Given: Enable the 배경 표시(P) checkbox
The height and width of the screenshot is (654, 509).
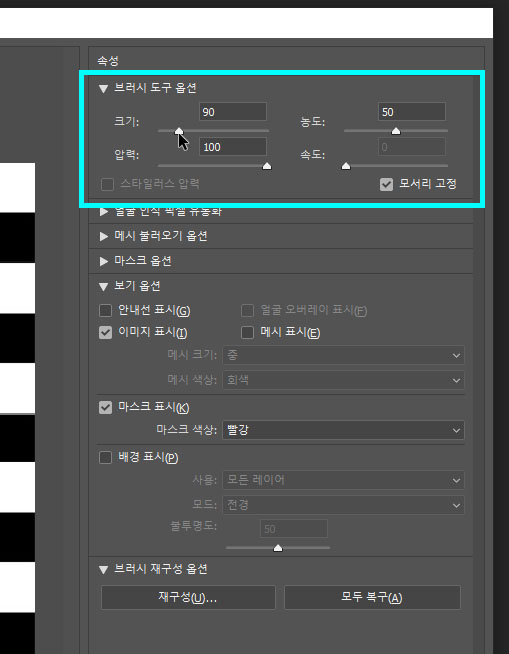Looking at the screenshot, I should pos(106,458).
